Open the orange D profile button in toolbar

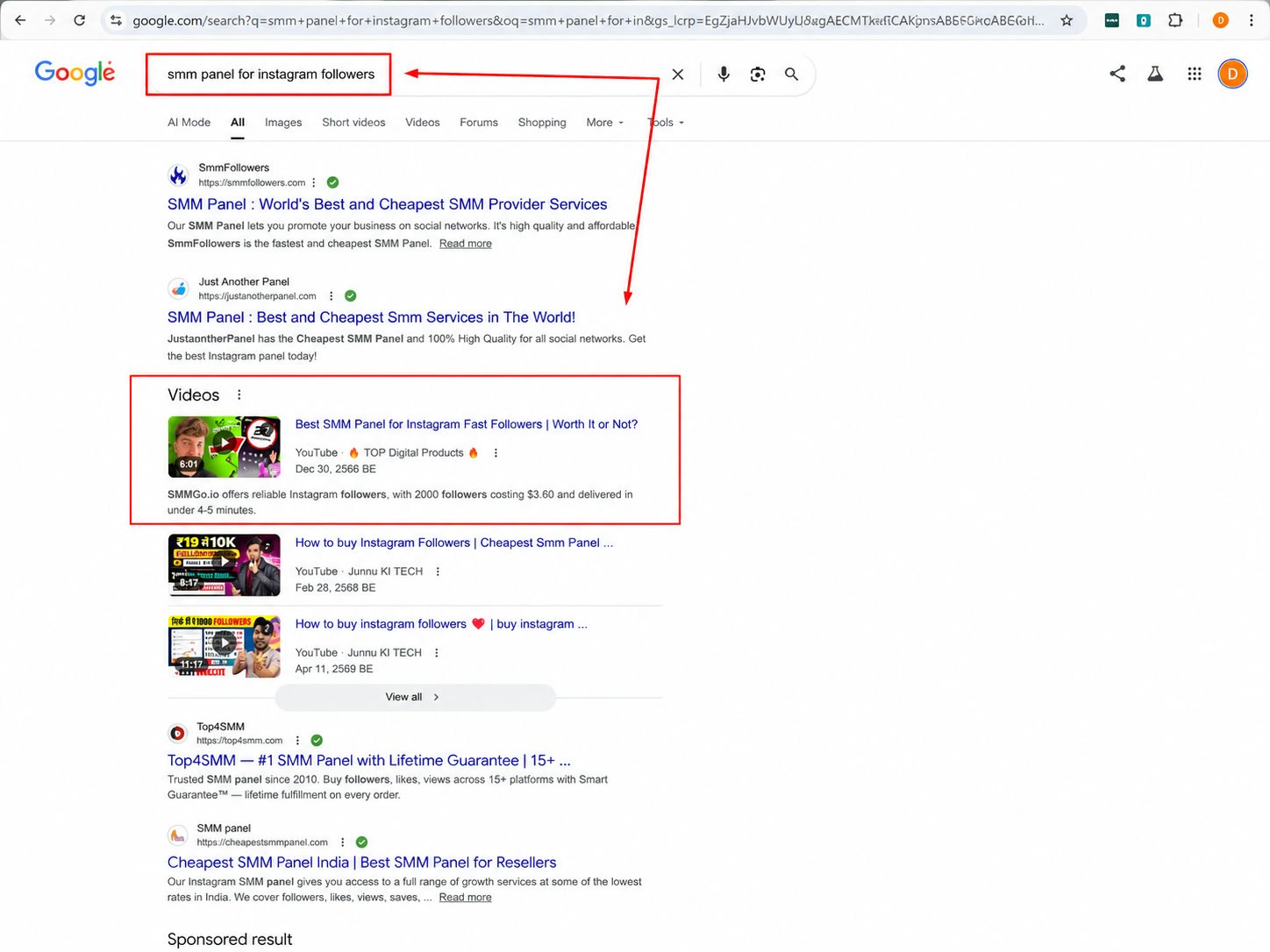pos(1220,20)
